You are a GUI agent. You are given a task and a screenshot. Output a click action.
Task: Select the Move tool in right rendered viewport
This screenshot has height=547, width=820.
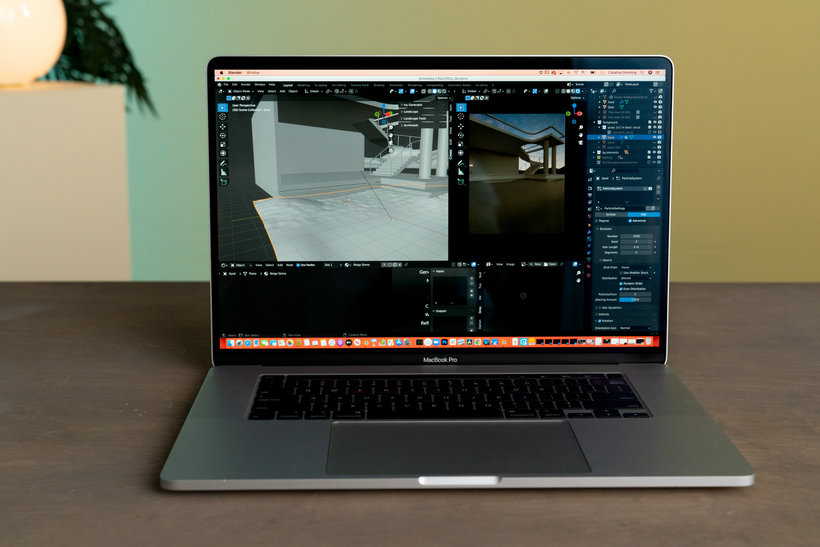tap(461, 126)
